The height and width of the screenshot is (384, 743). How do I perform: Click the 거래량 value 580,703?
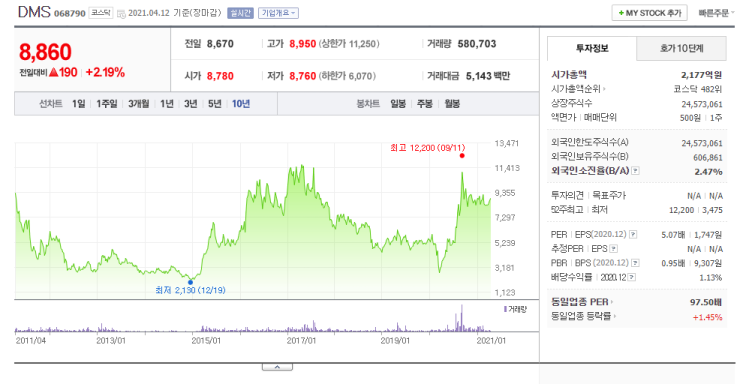(477, 44)
